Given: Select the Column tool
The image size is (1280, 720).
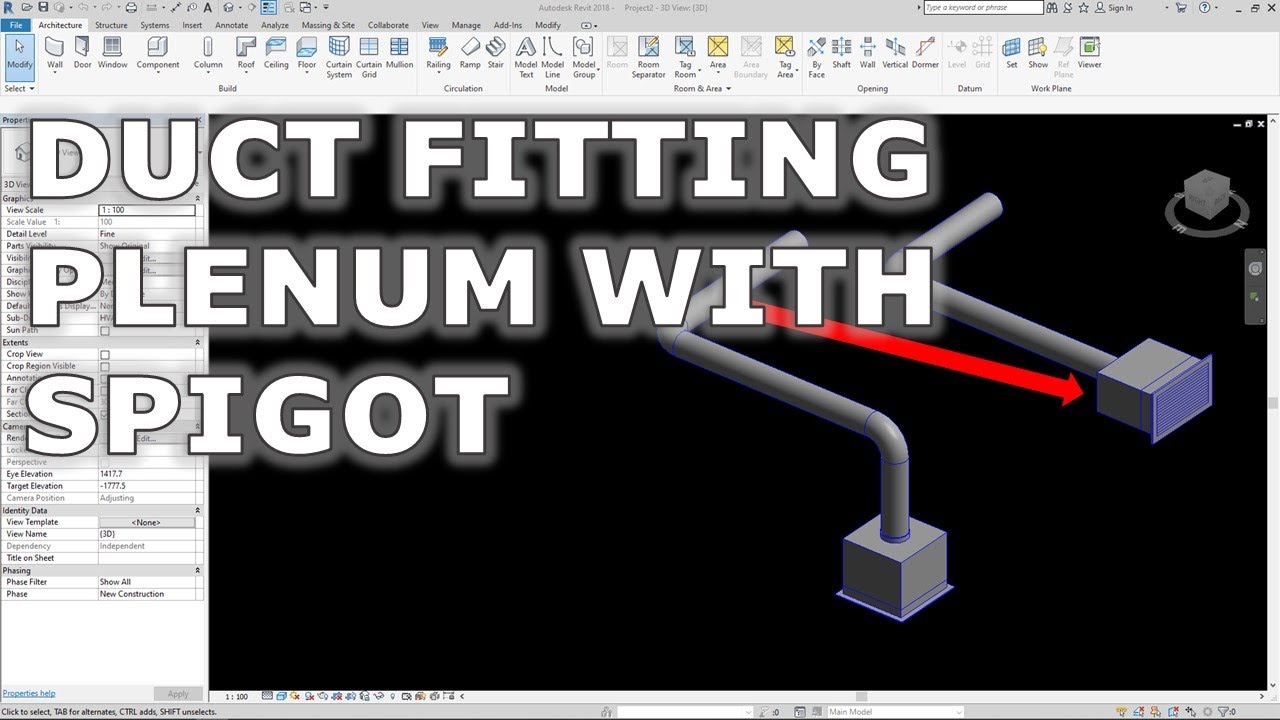Looking at the screenshot, I should 208,54.
